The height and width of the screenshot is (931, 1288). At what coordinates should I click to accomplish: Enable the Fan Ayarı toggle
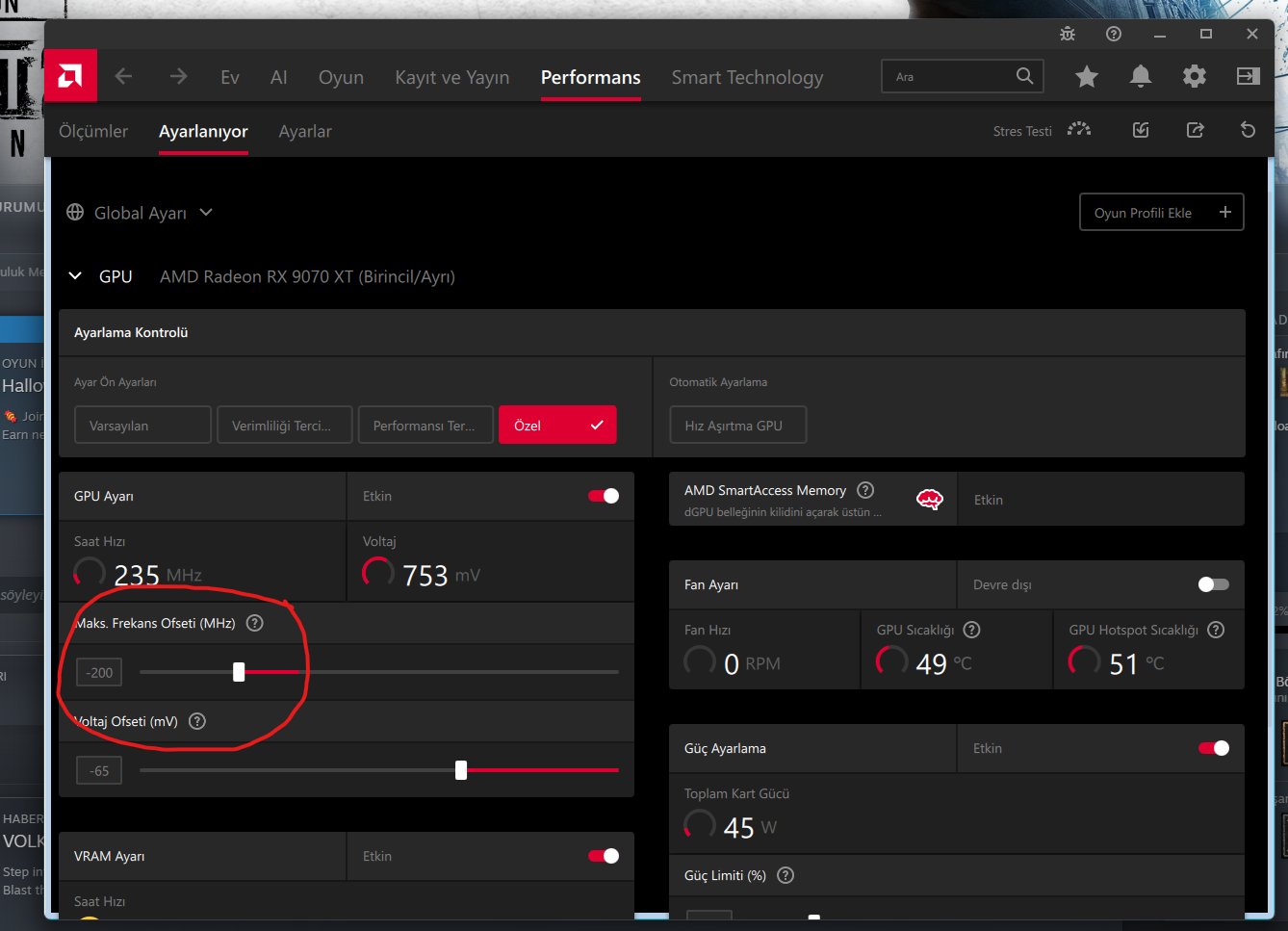[1213, 584]
